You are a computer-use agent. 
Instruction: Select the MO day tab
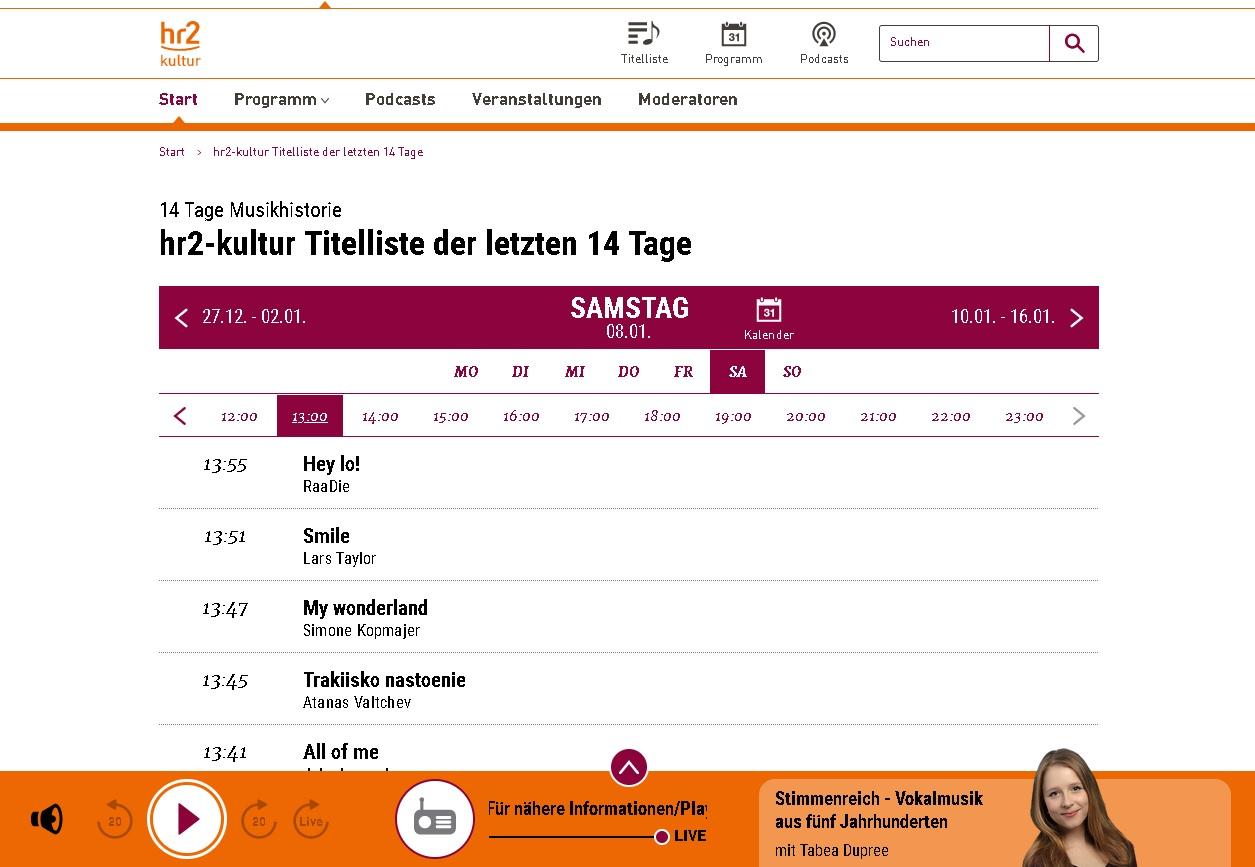point(466,371)
